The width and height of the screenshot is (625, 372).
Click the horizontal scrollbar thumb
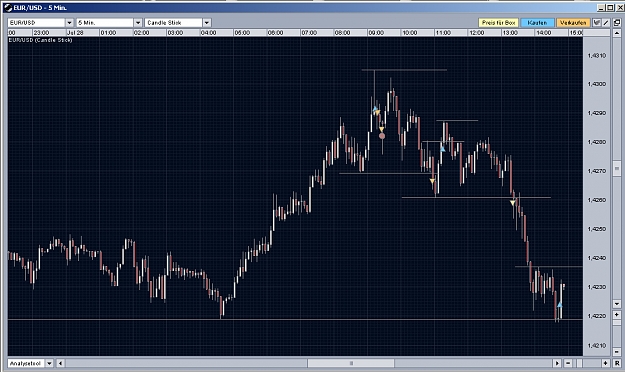(351, 363)
